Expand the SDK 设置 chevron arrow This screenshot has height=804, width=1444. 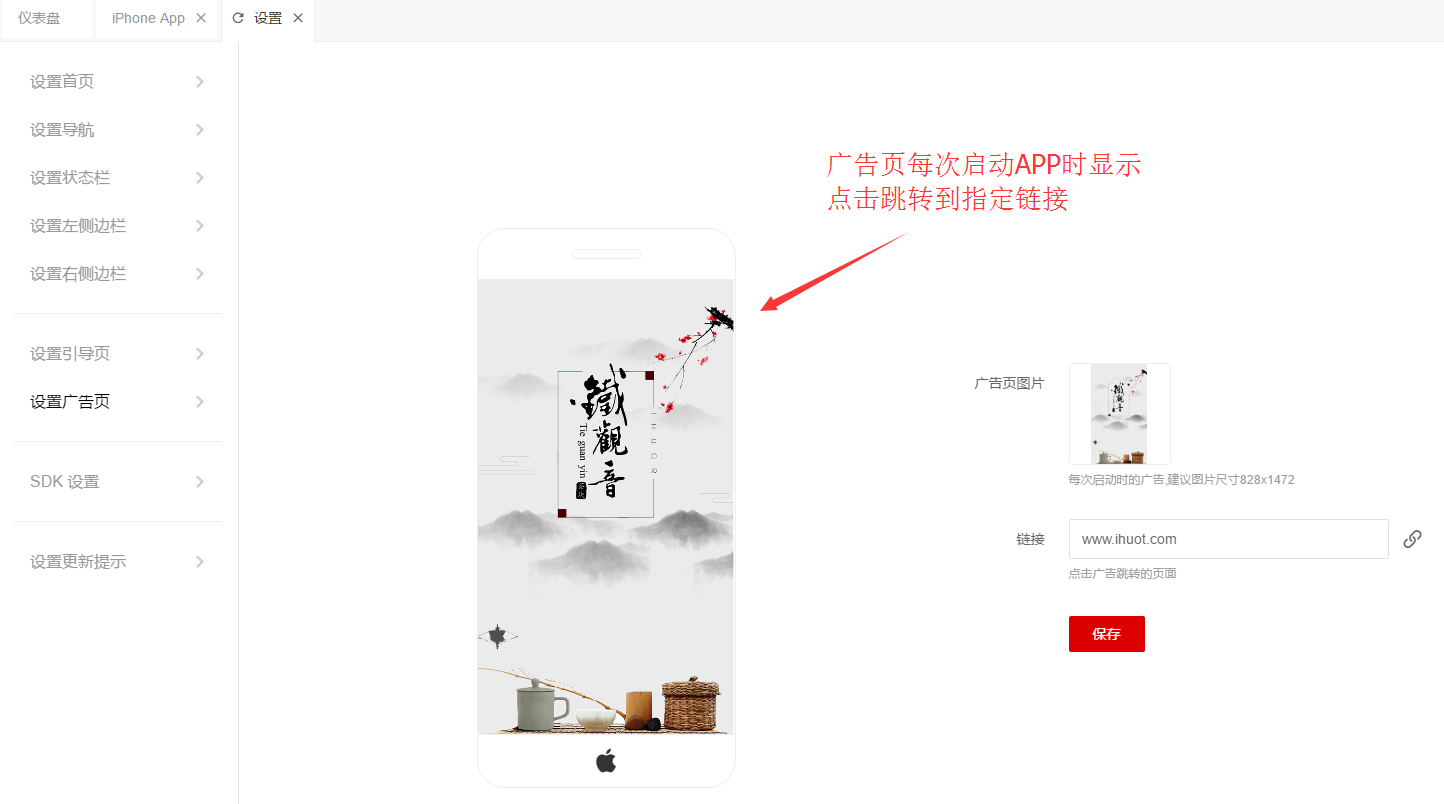[200, 482]
